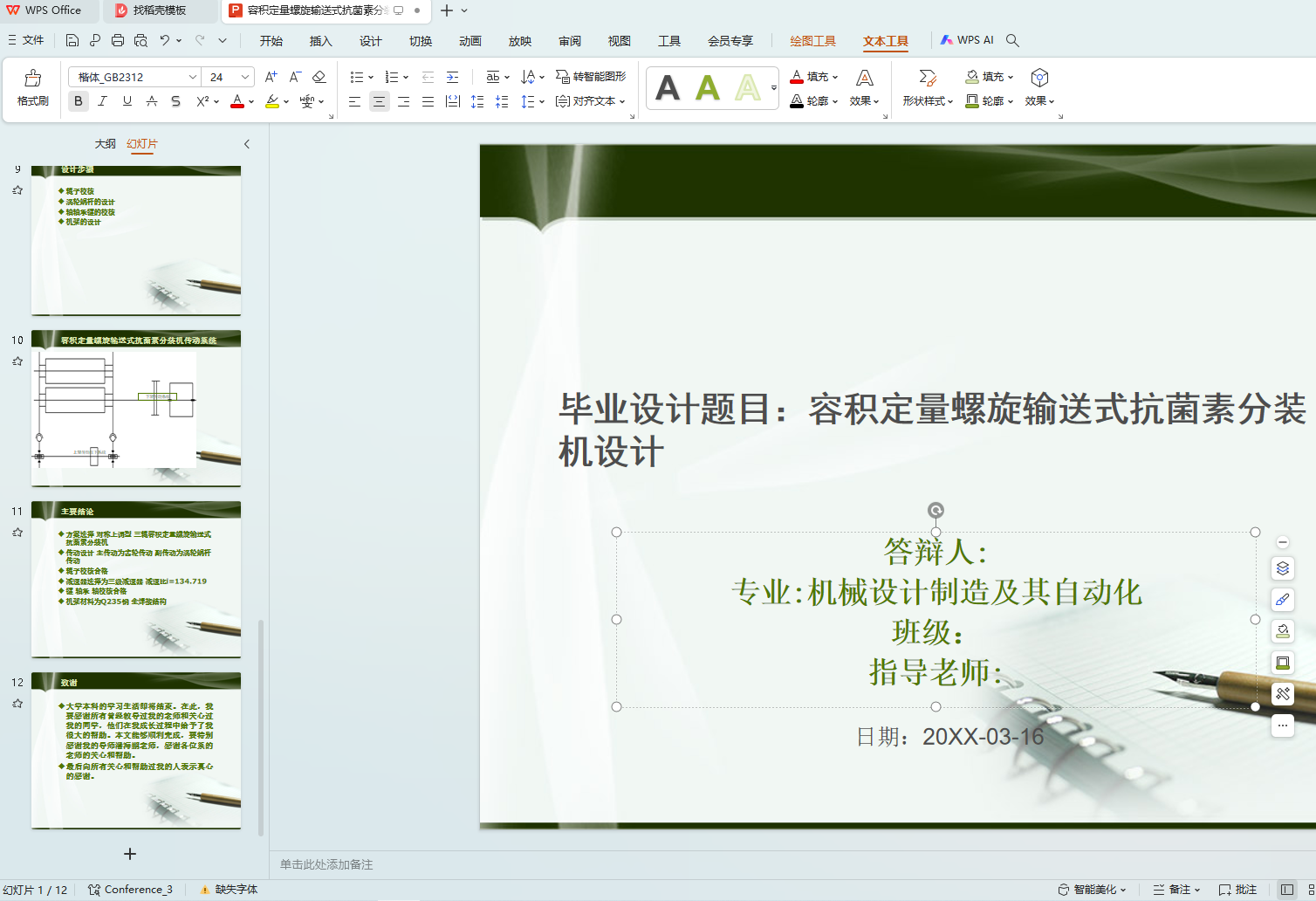Decrease font size with the A- icon
Viewport: 1316px width, 901px height.
pos(295,77)
